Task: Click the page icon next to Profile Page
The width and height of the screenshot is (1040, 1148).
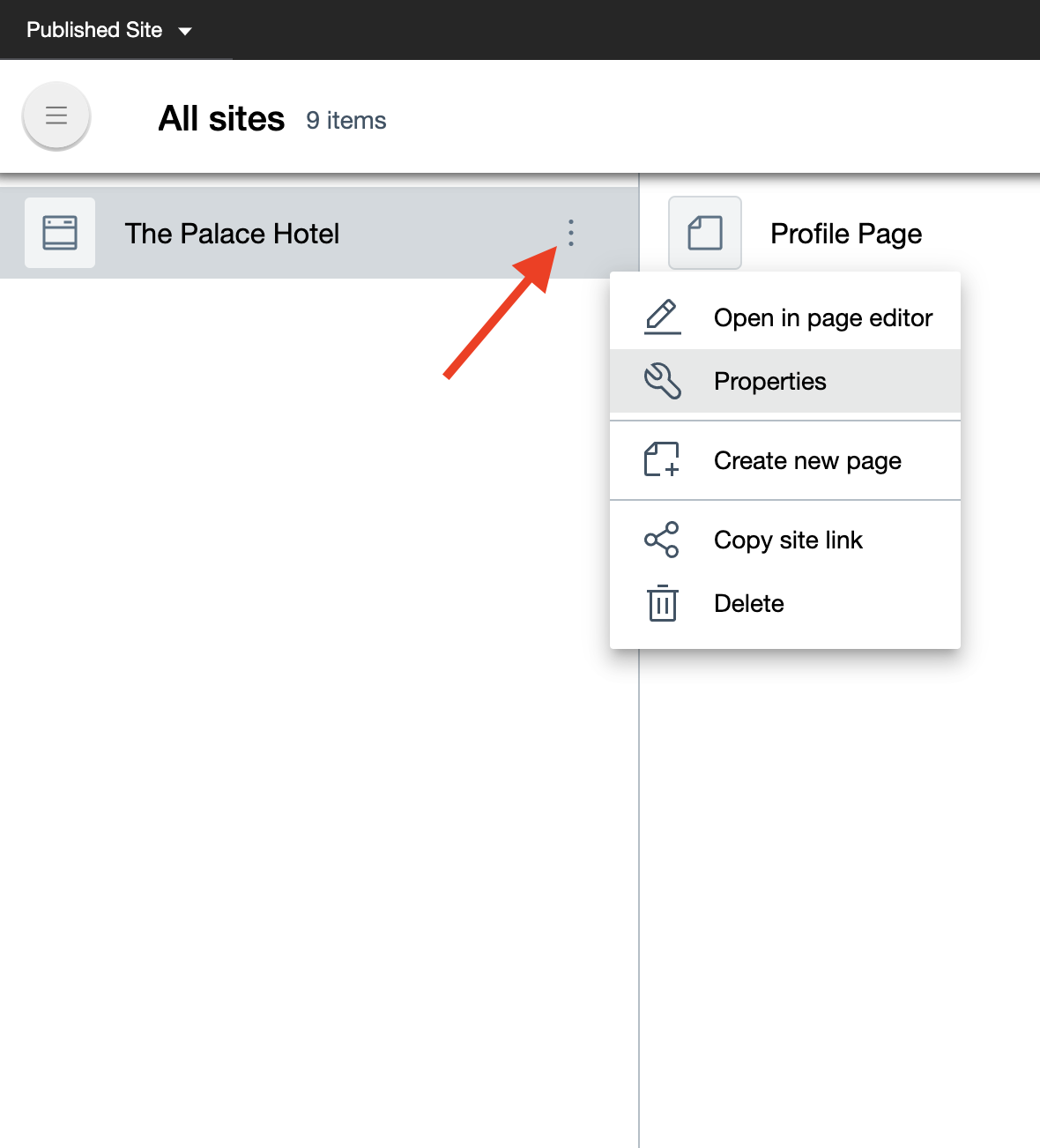Action: coord(704,233)
